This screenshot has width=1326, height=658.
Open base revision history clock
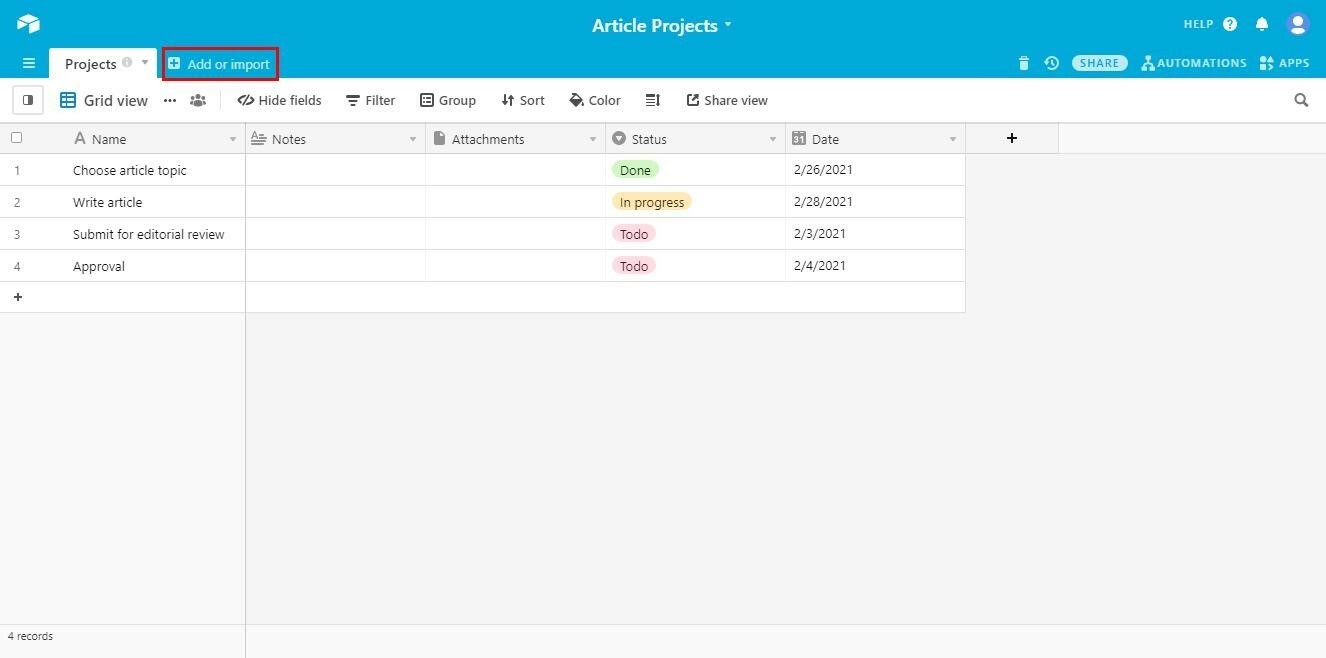click(1052, 63)
